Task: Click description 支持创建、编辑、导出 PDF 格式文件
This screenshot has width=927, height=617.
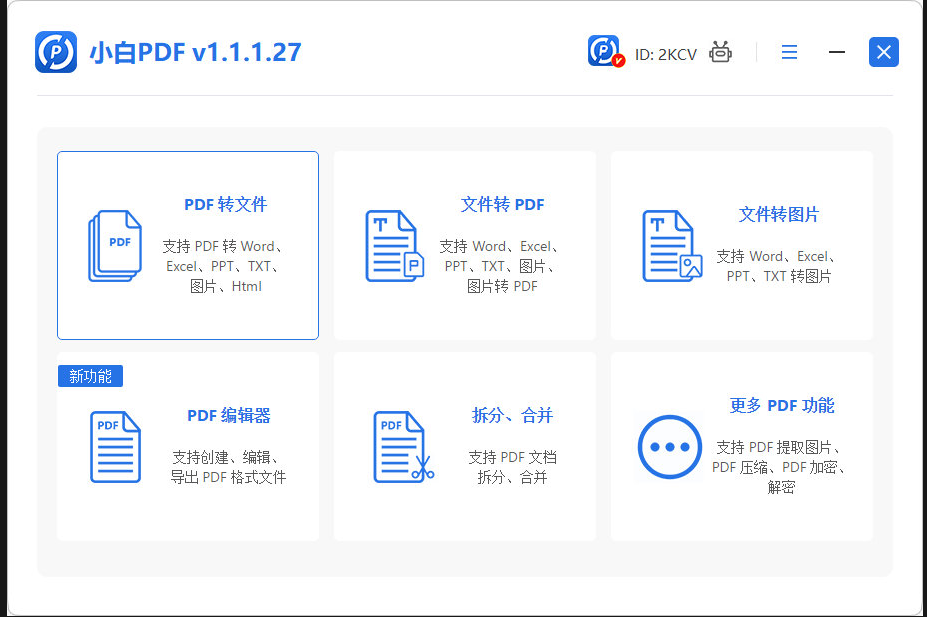Action: (x=228, y=467)
